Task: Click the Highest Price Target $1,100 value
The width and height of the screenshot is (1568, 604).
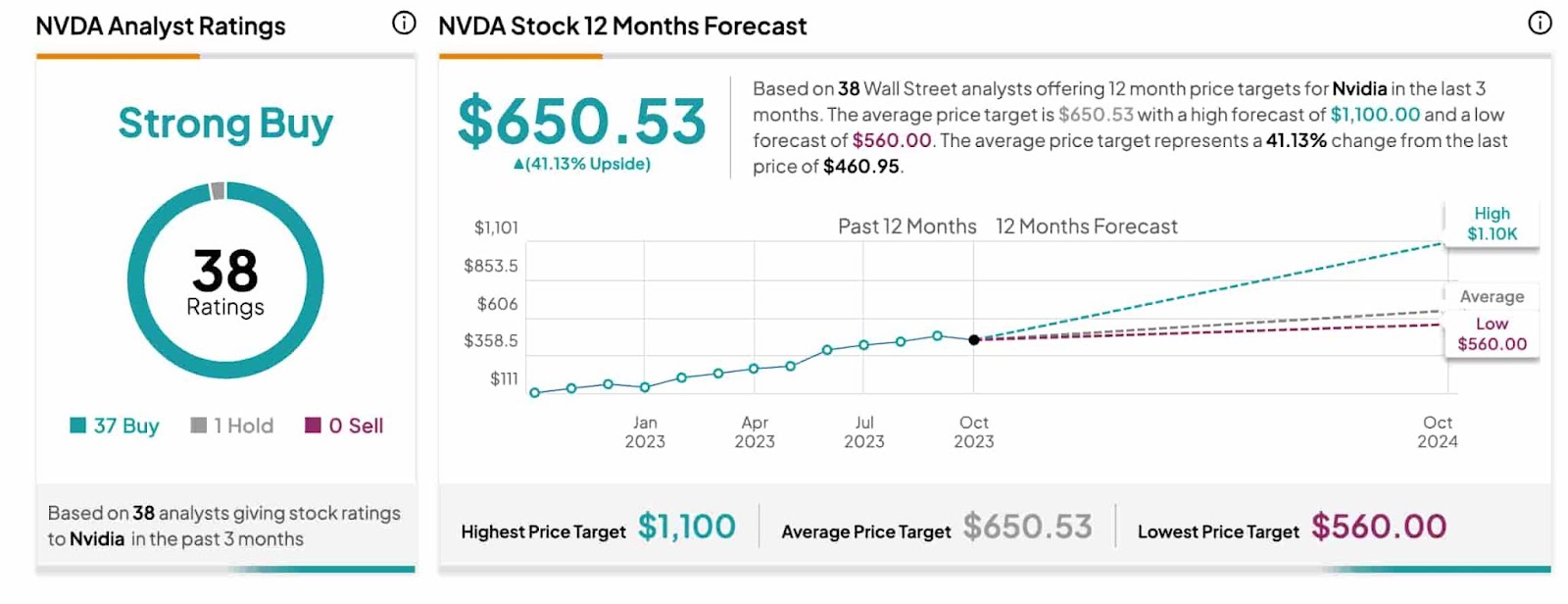Action: coord(686,528)
